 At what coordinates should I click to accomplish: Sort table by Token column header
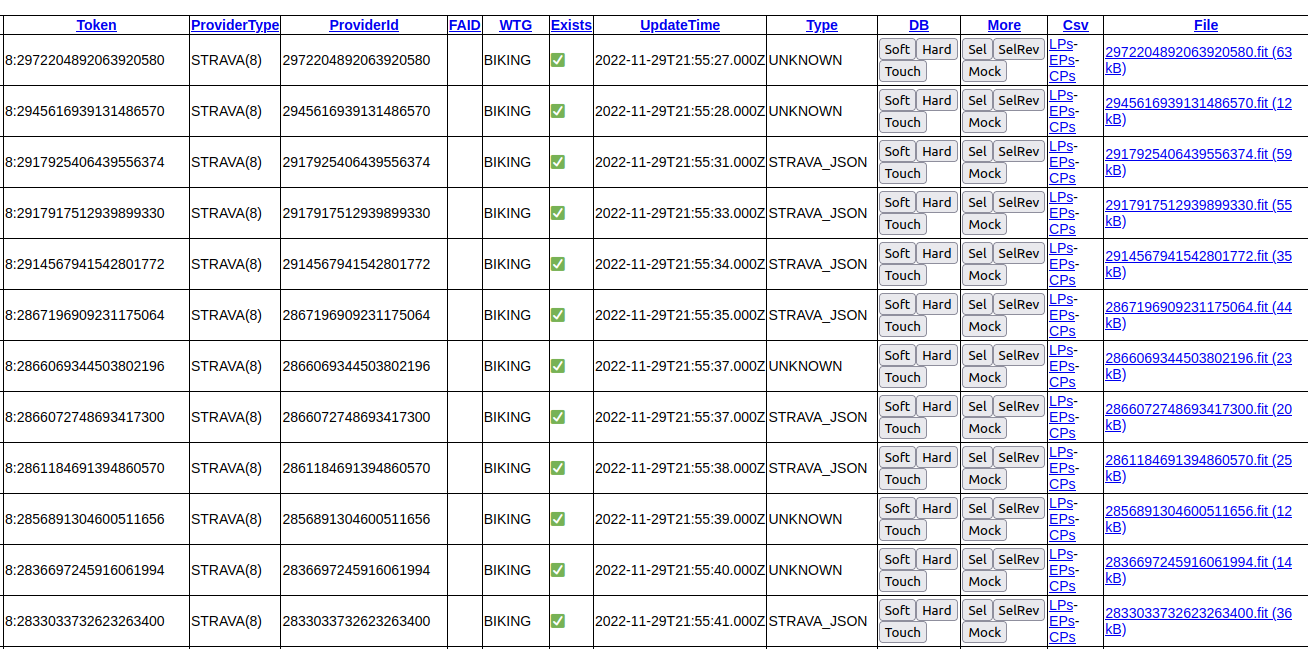pos(96,25)
